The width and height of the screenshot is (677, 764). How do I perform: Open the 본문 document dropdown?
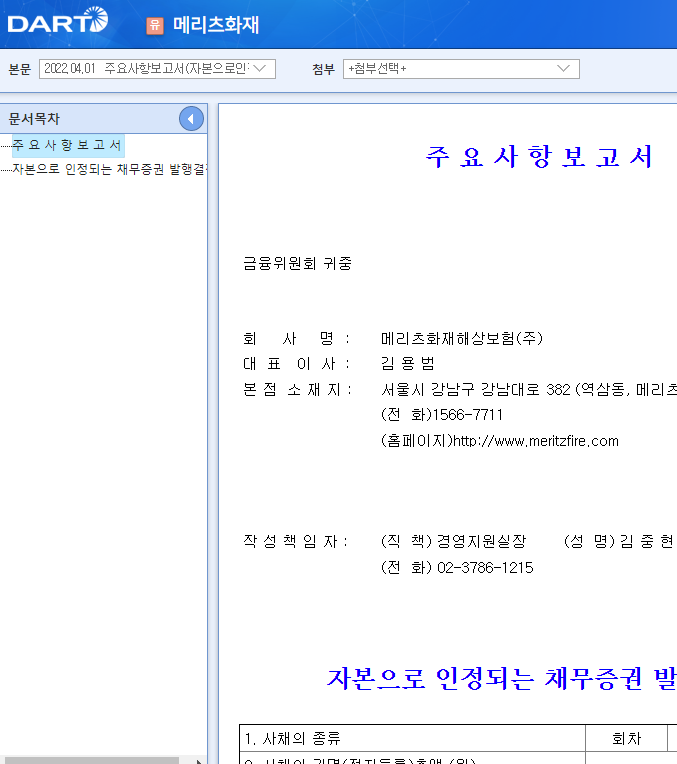157,69
